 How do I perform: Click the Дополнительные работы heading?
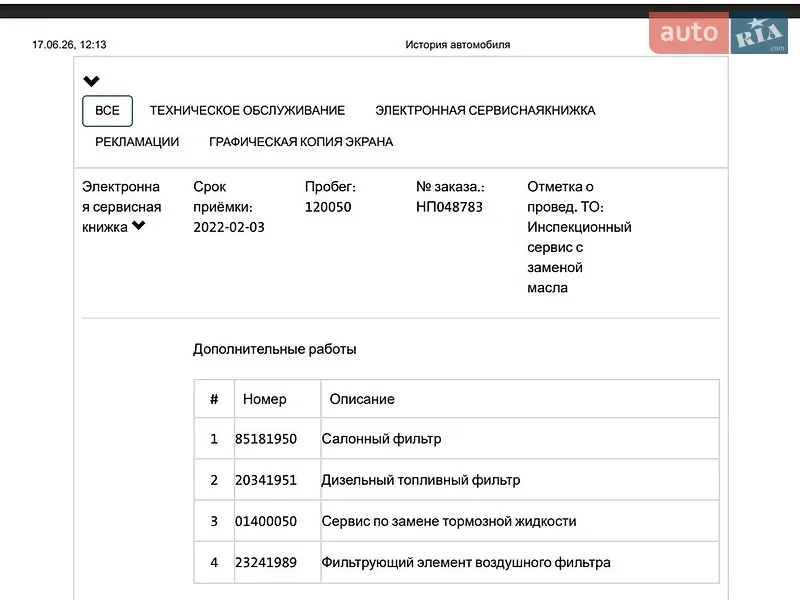click(274, 349)
